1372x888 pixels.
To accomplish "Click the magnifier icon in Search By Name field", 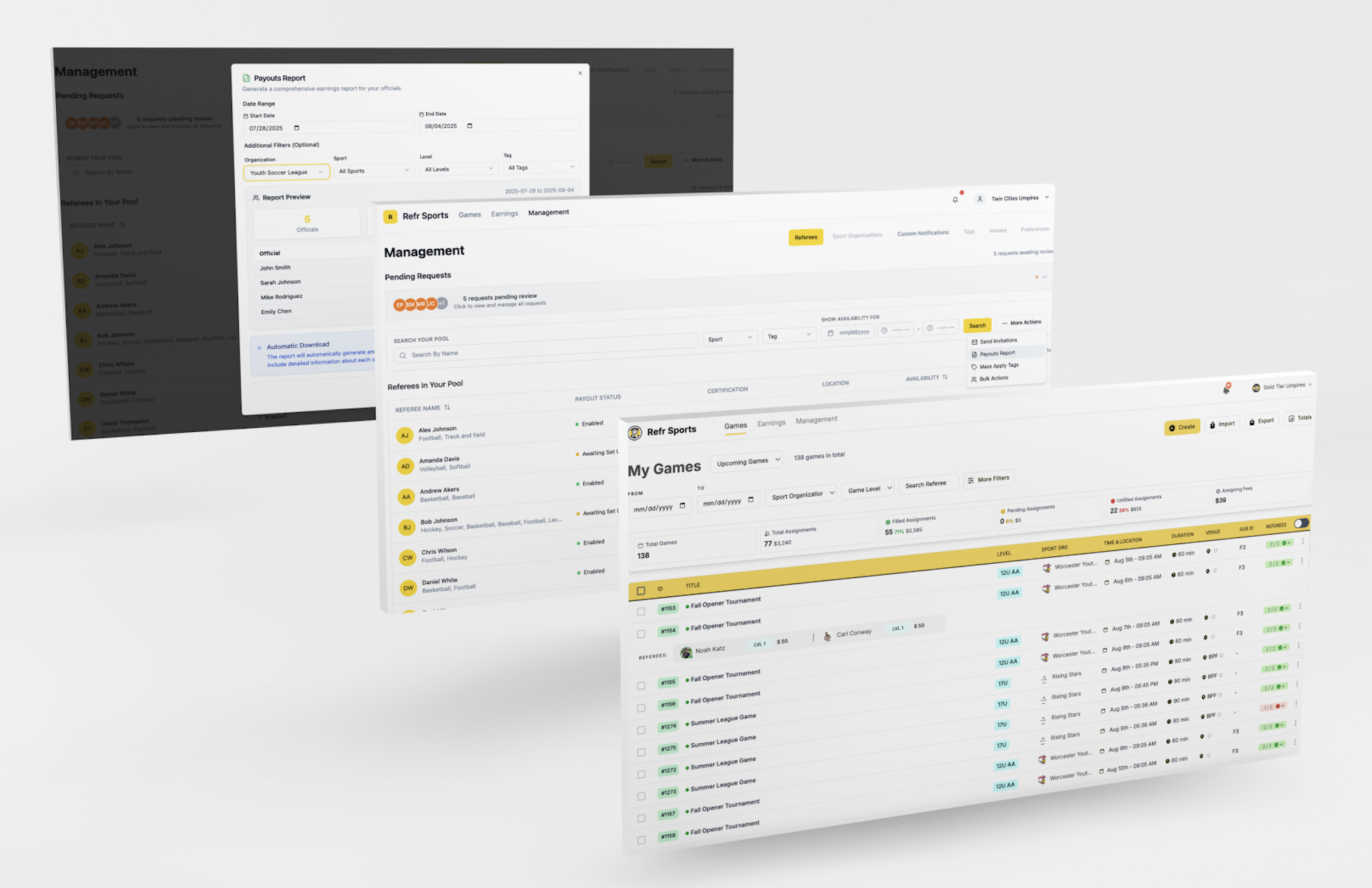I will click(403, 355).
